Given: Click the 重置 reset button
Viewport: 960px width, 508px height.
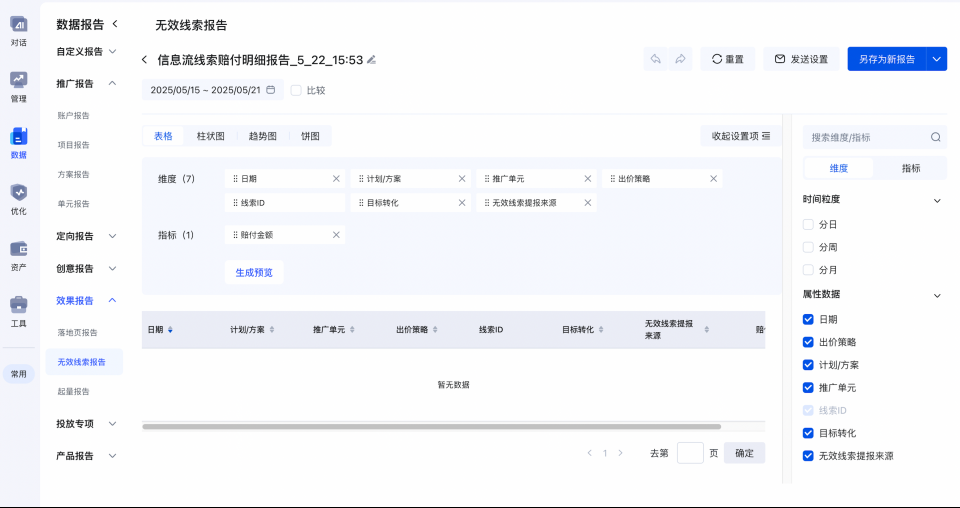Looking at the screenshot, I should tap(727, 59).
